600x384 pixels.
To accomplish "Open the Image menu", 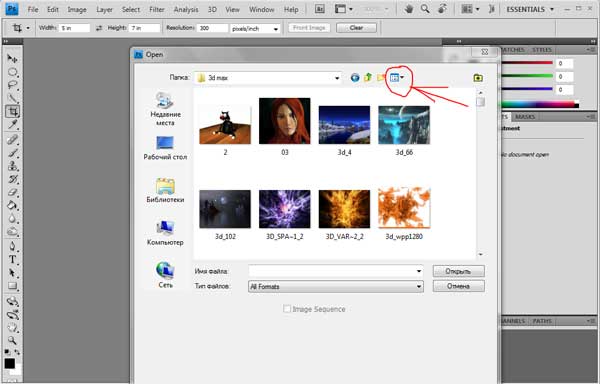I will 77,10.
